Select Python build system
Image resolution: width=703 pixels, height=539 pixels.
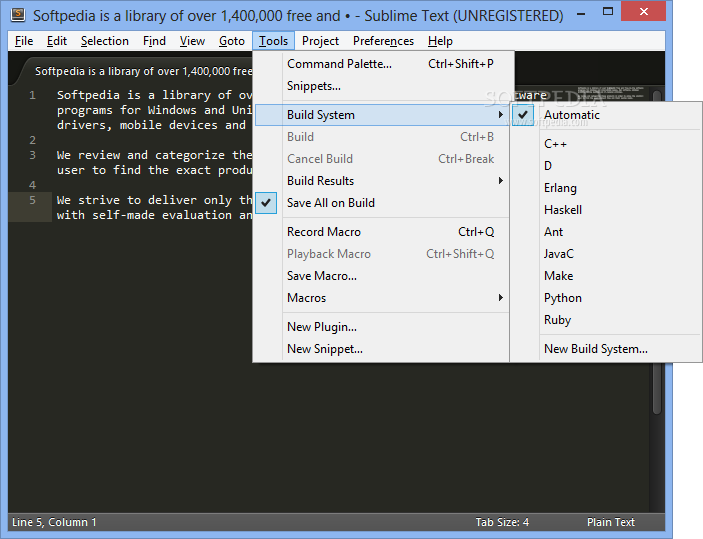[606, 298]
